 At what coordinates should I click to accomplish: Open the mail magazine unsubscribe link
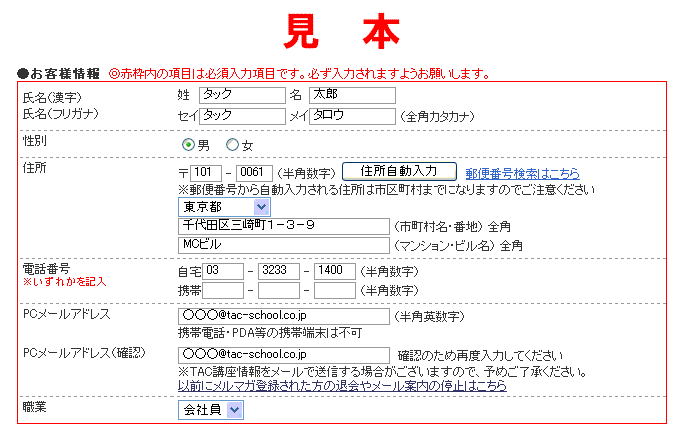tap(342, 386)
